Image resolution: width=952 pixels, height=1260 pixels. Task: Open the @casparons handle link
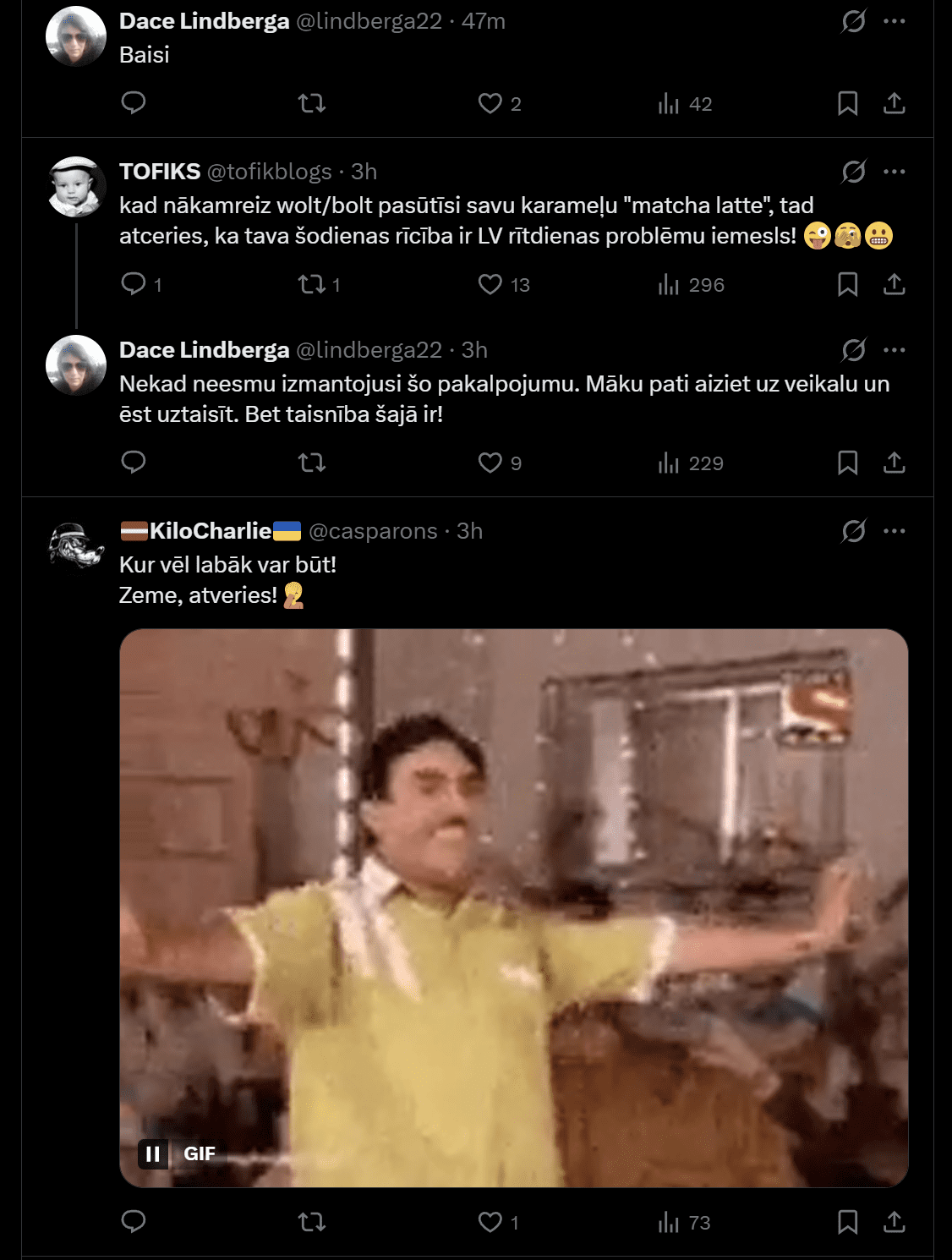[373, 531]
